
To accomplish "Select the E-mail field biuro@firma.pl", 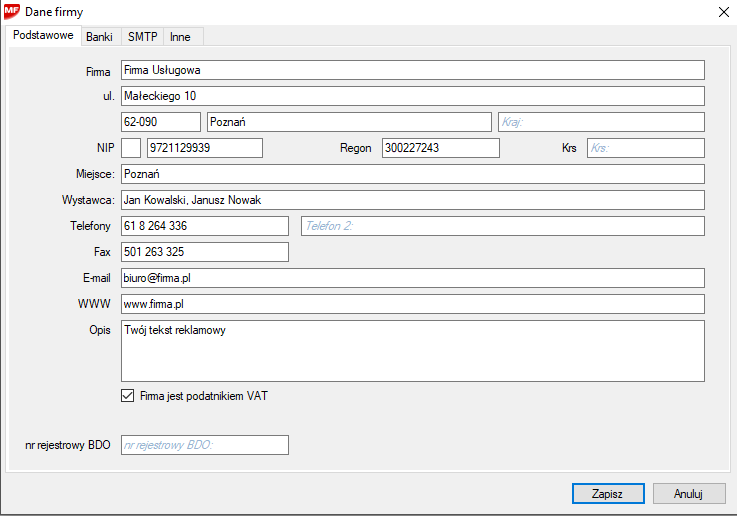I will (x=412, y=278).
